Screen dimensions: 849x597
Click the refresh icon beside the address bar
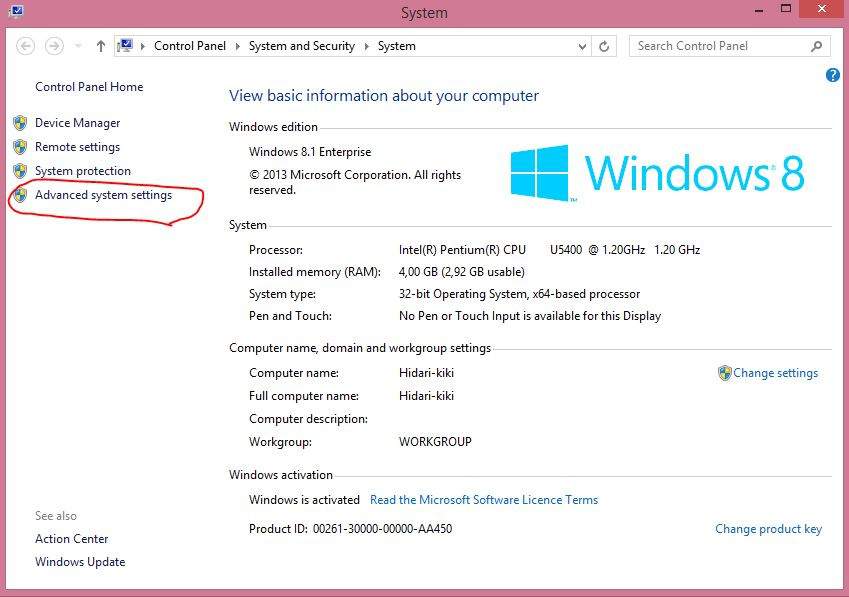coord(606,46)
